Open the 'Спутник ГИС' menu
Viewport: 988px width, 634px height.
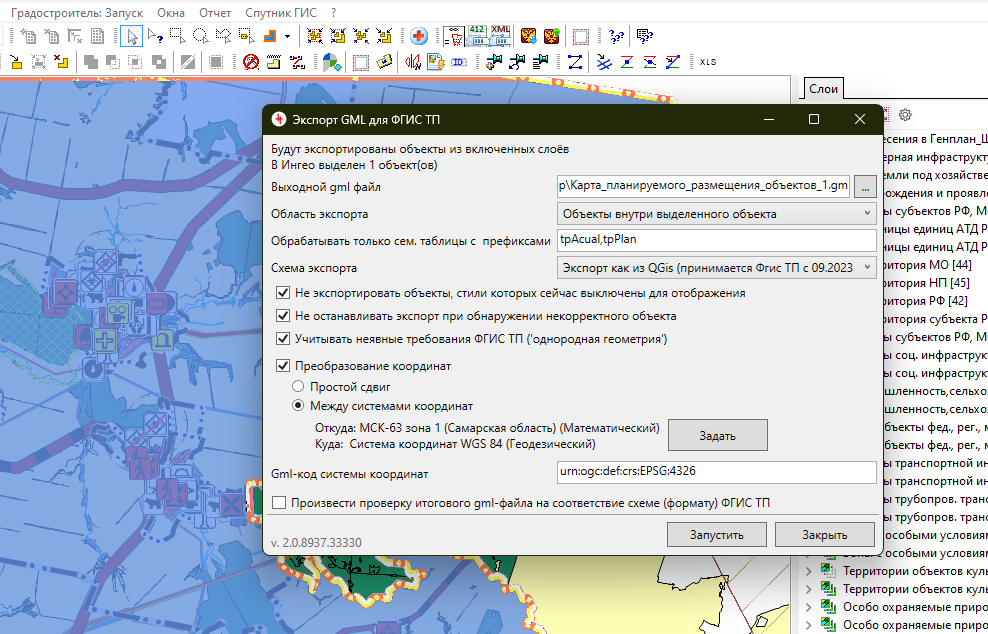click(280, 13)
